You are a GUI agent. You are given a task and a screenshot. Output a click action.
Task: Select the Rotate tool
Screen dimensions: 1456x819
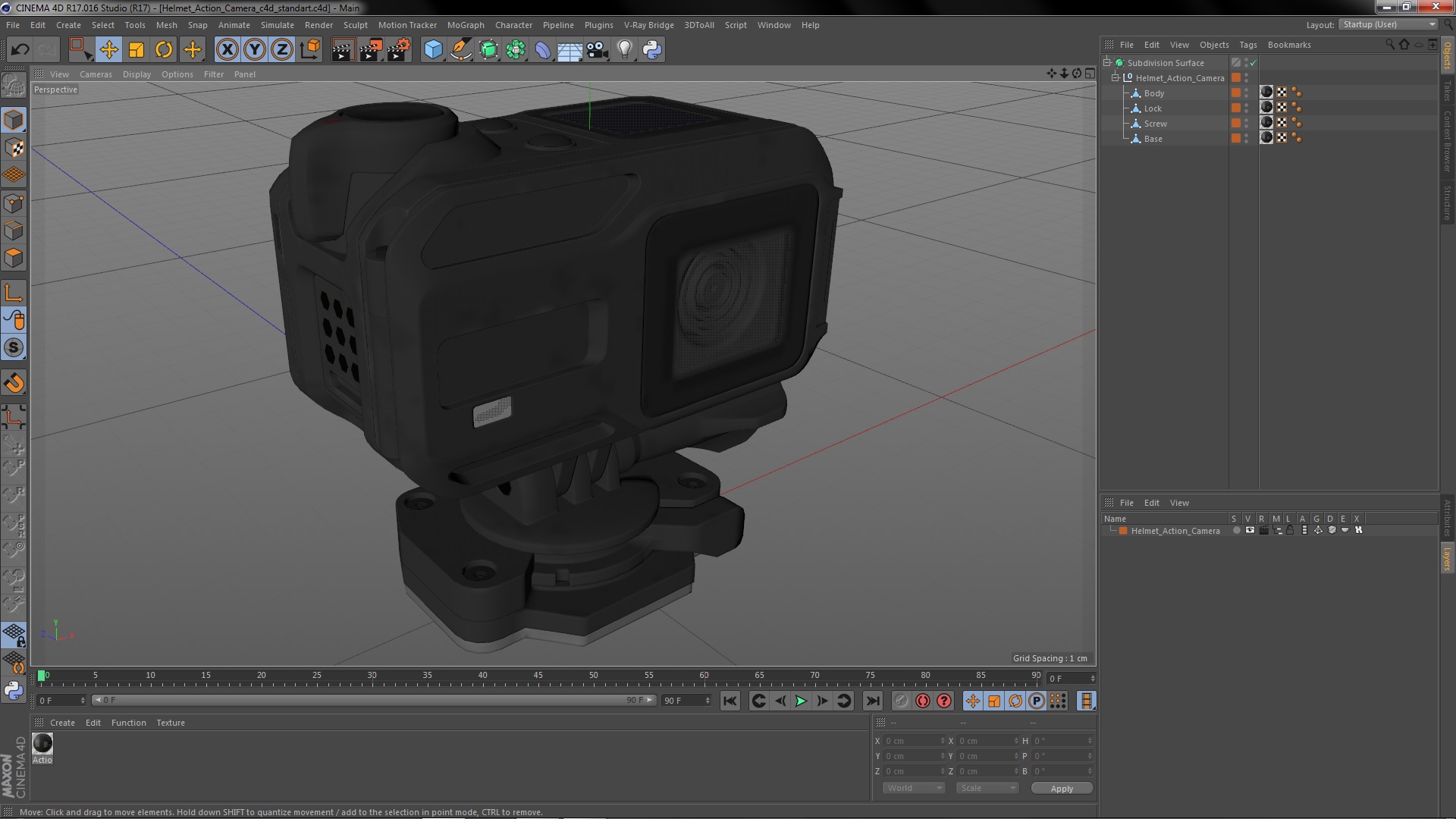click(x=164, y=50)
